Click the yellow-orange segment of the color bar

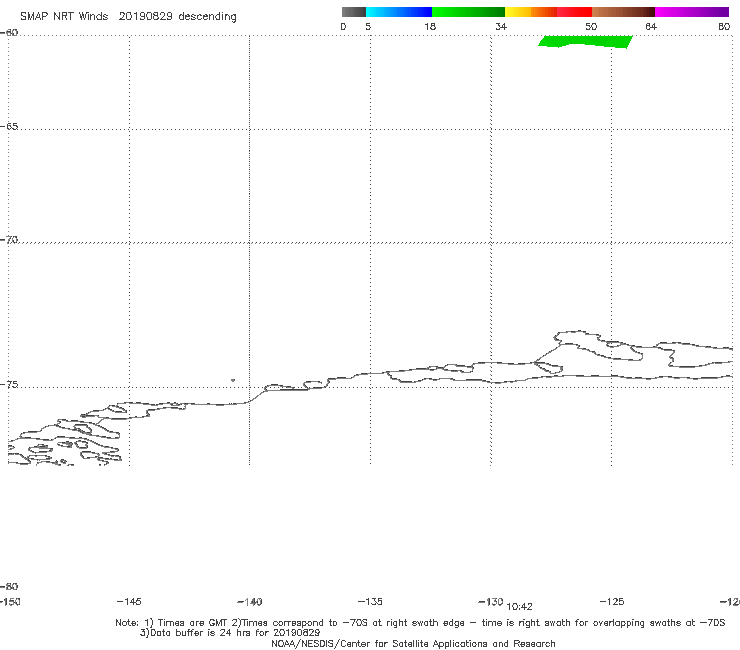coord(531,12)
